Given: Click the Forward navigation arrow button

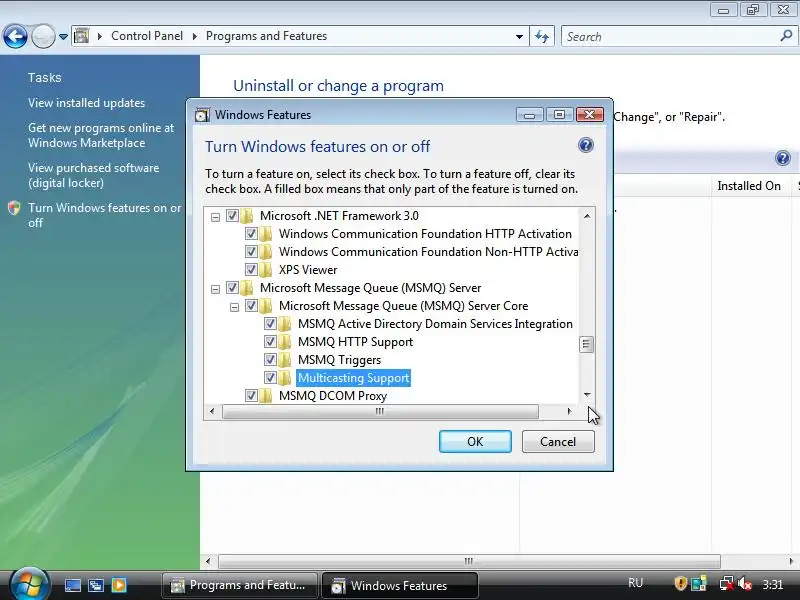Looking at the screenshot, I should click(43, 36).
